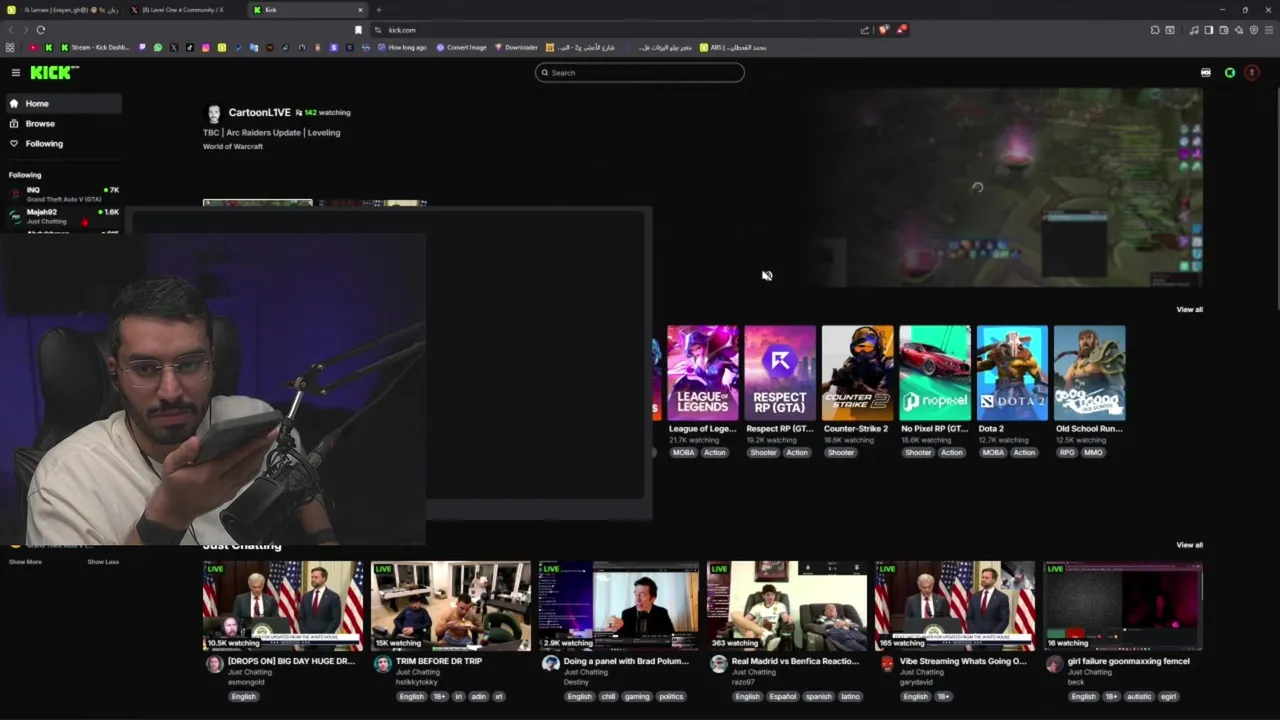This screenshot has height=720, width=1280.
Task: Open World of Warcraft category link
Action: [233, 147]
